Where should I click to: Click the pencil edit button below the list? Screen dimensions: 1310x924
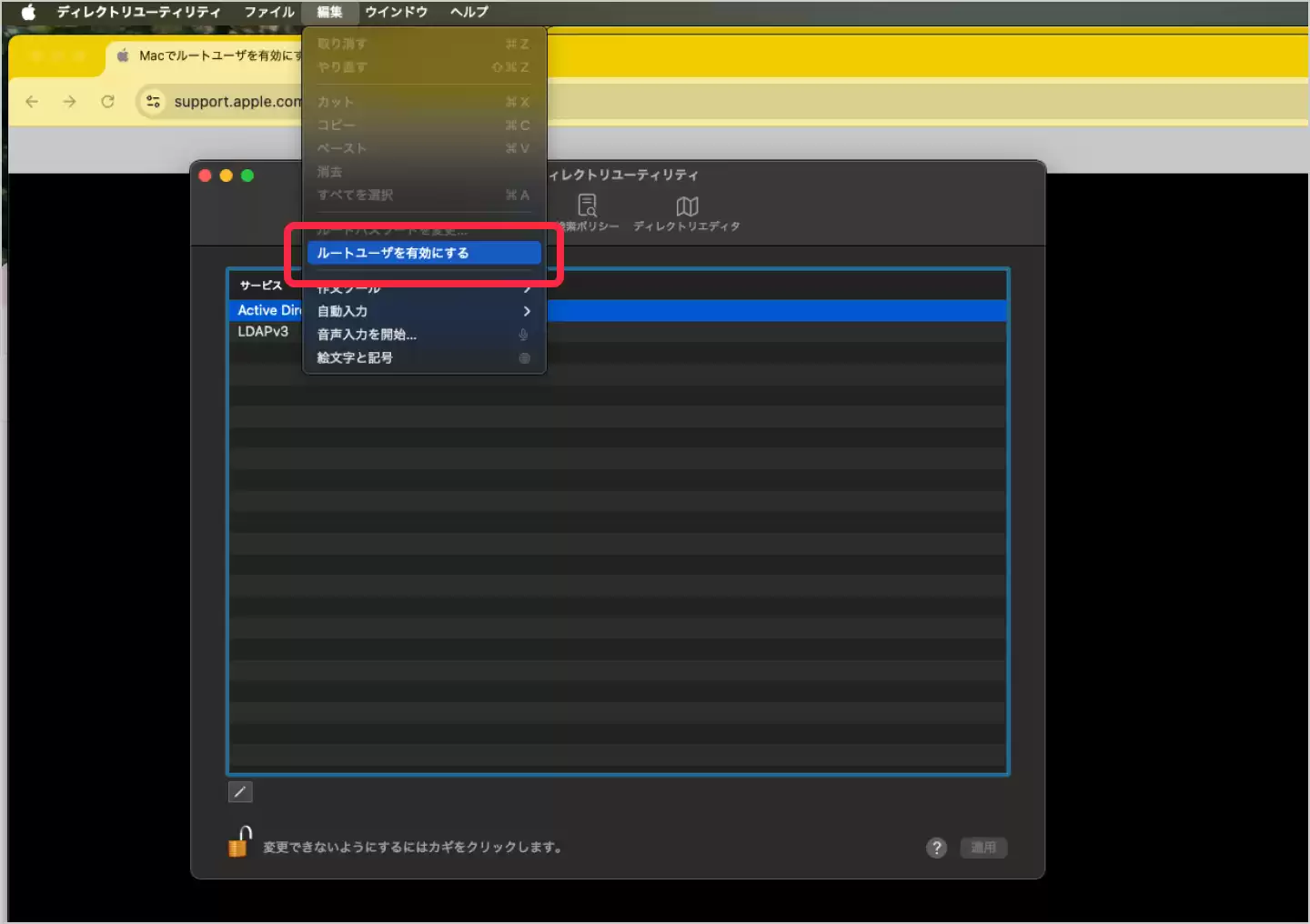pos(240,792)
